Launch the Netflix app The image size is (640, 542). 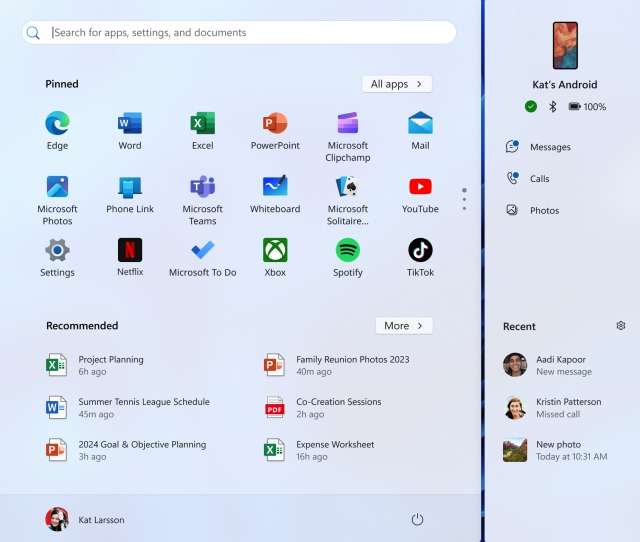130,258
